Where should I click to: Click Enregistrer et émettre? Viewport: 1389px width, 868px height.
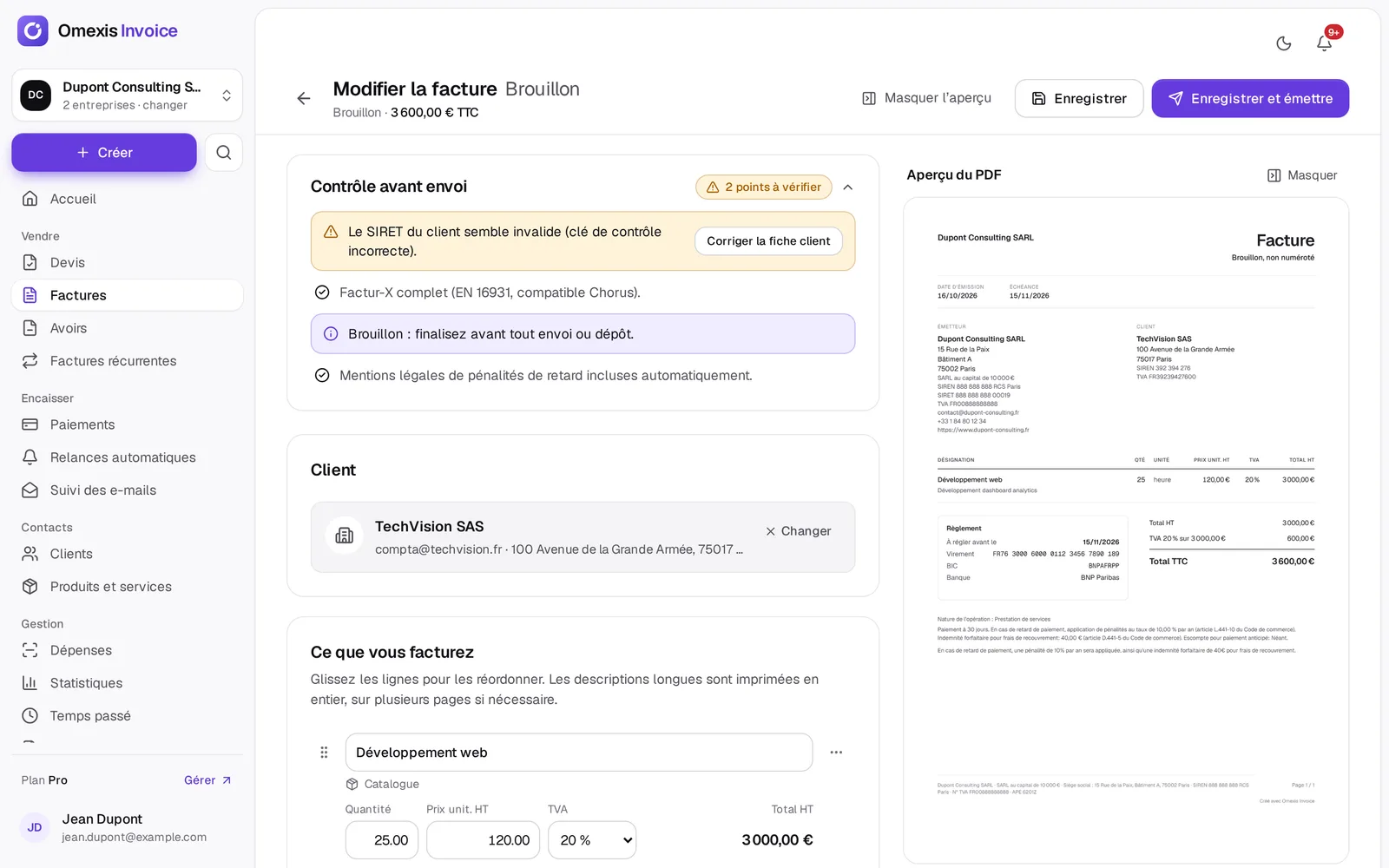click(1250, 98)
